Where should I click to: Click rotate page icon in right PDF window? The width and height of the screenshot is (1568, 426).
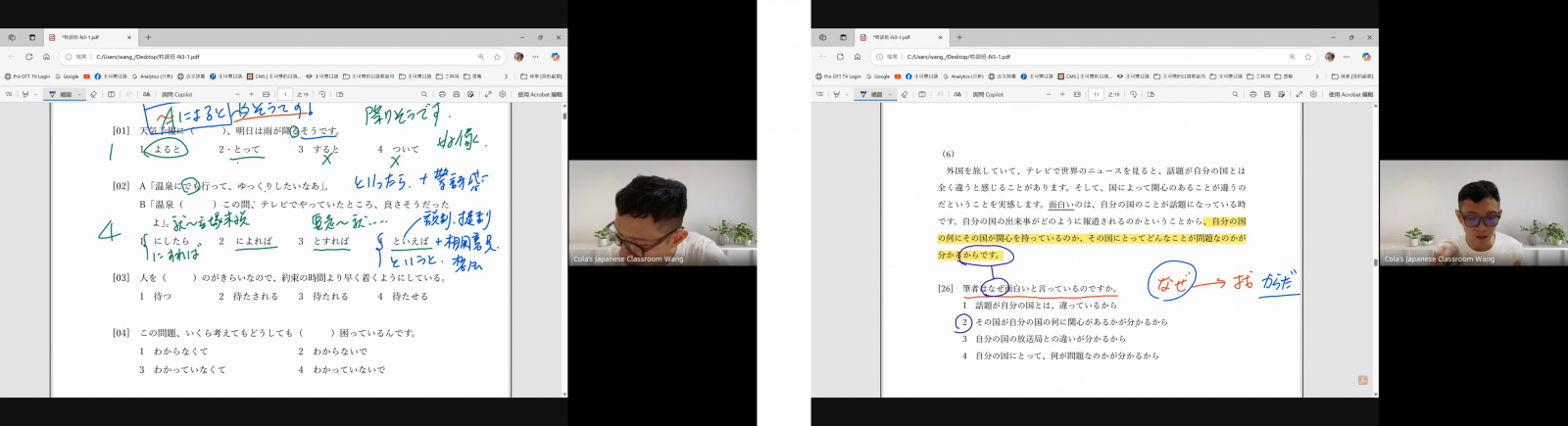coord(1133,95)
